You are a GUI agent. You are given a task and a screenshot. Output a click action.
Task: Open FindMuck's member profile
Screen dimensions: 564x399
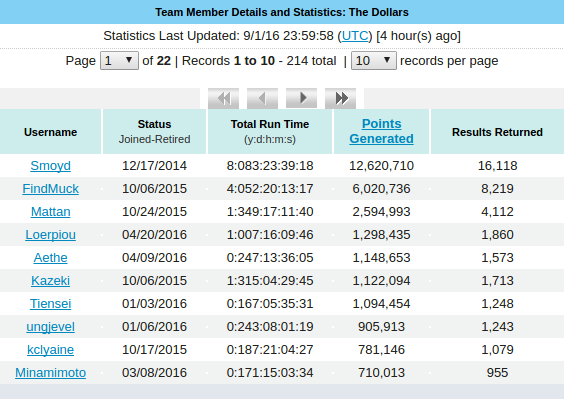tap(50, 189)
